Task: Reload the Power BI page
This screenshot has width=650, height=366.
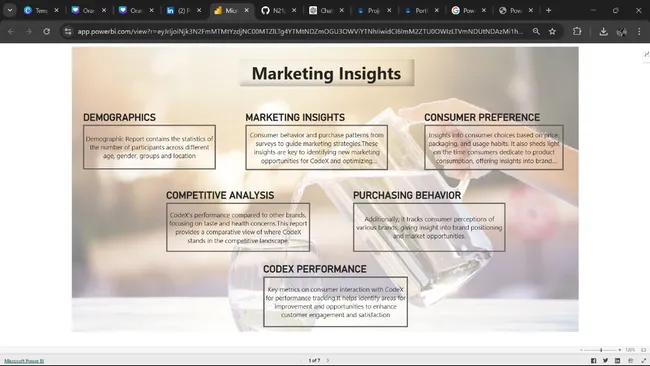Action: [x=46, y=32]
